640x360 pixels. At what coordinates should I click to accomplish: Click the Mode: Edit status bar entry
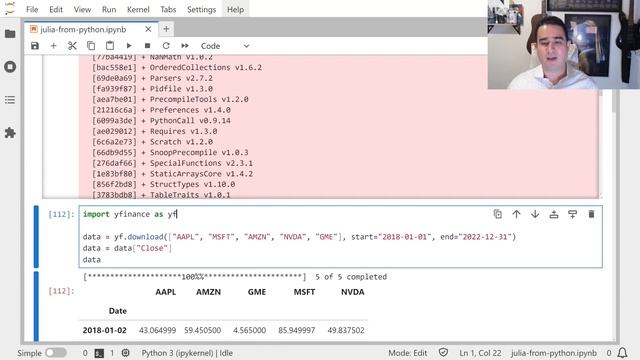407,353
